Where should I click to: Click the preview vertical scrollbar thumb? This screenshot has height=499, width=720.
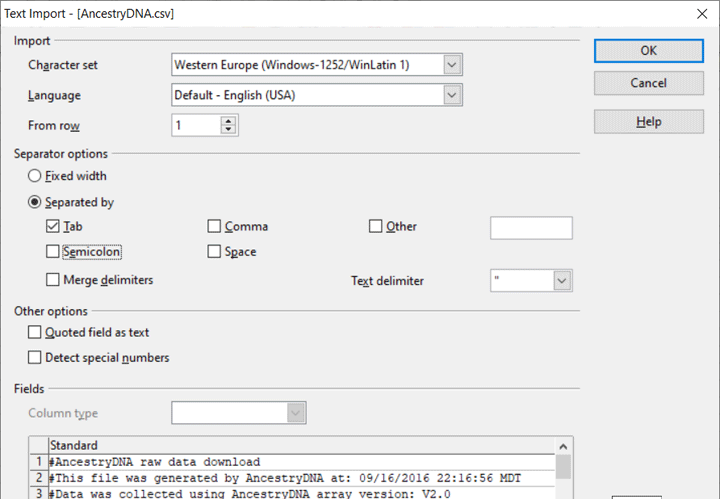[x=563, y=467]
